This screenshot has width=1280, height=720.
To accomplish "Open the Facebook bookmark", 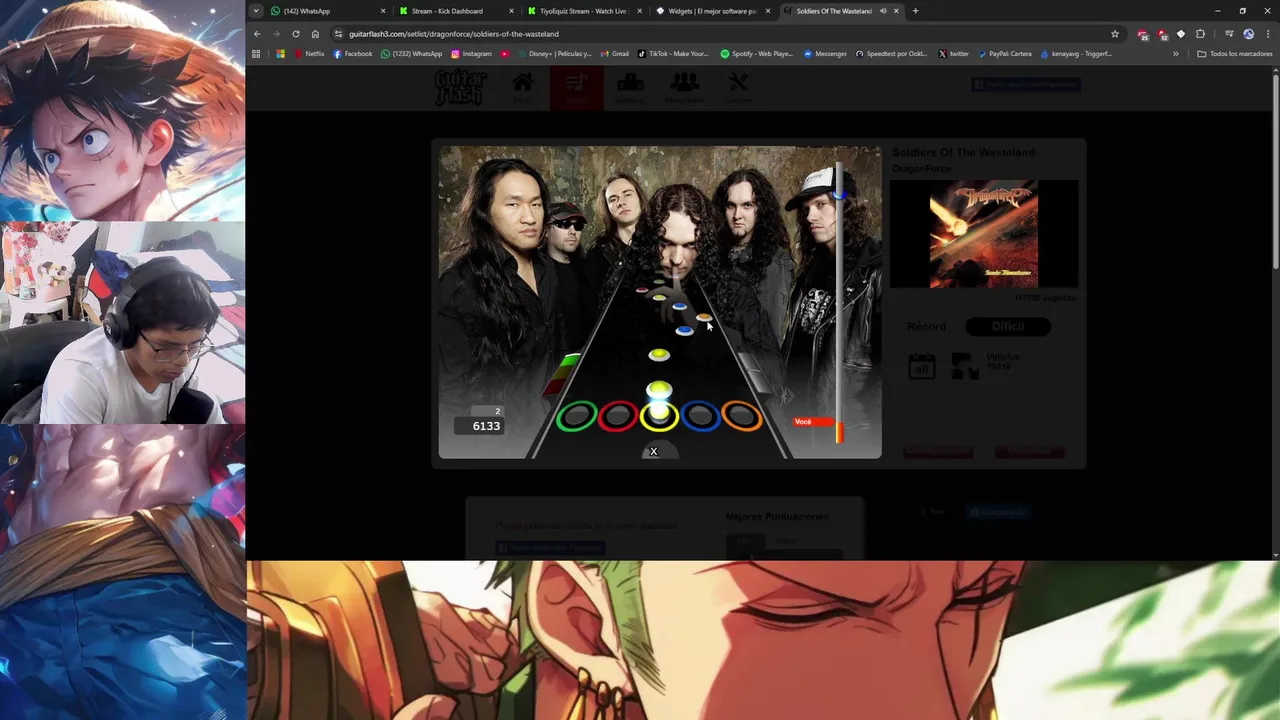I will (x=353, y=54).
